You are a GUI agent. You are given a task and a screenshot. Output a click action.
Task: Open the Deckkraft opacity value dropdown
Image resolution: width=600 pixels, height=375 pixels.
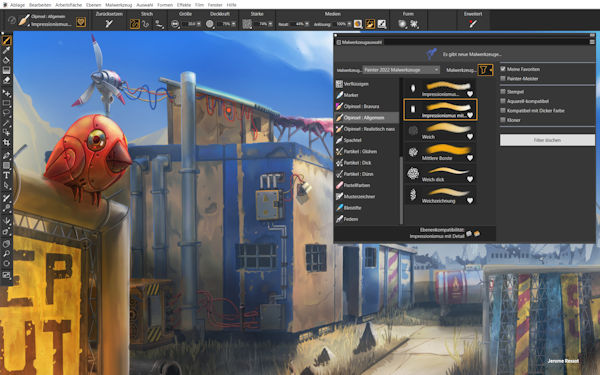233,24
